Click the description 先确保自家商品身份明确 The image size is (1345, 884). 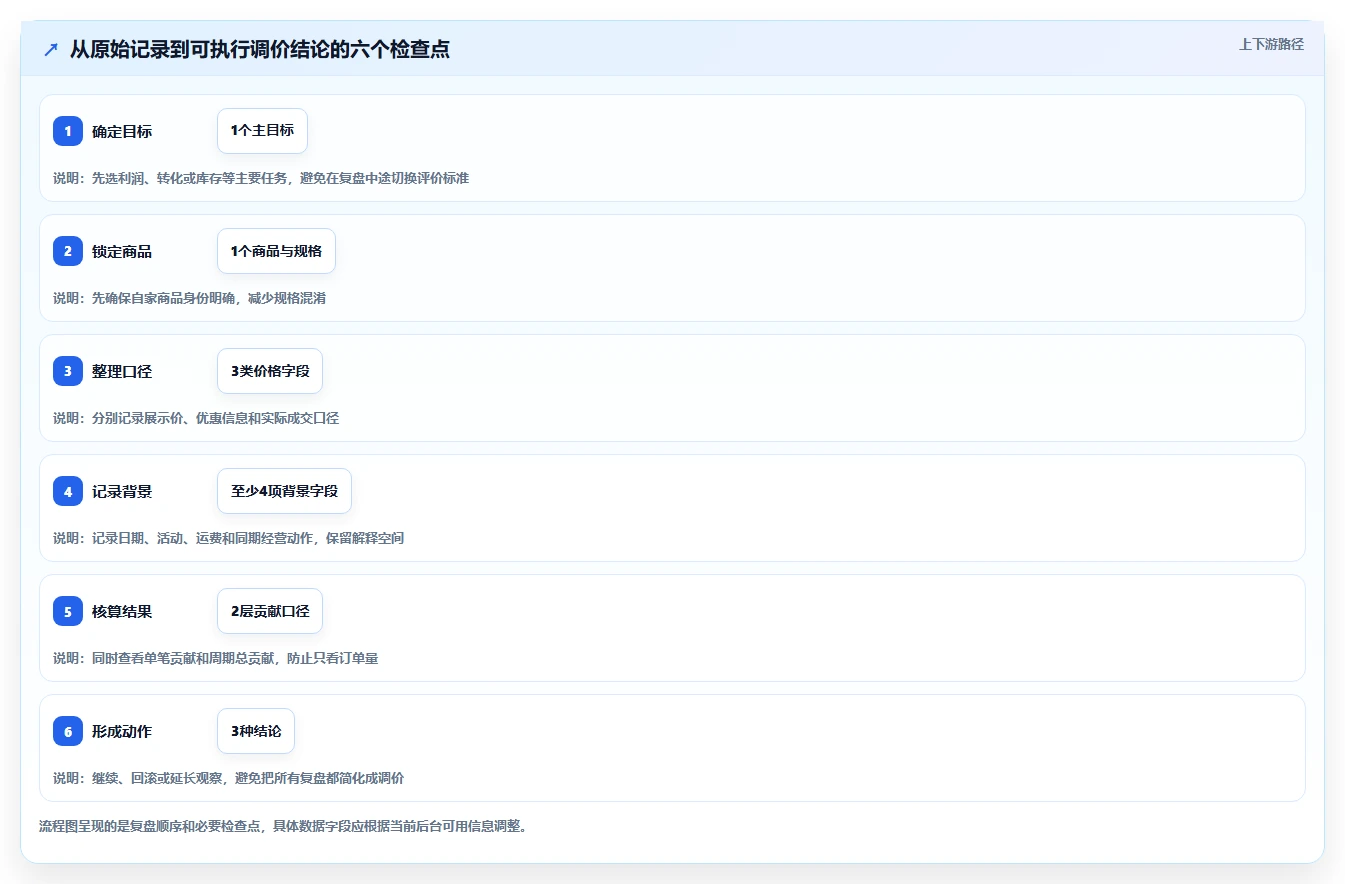(x=189, y=298)
